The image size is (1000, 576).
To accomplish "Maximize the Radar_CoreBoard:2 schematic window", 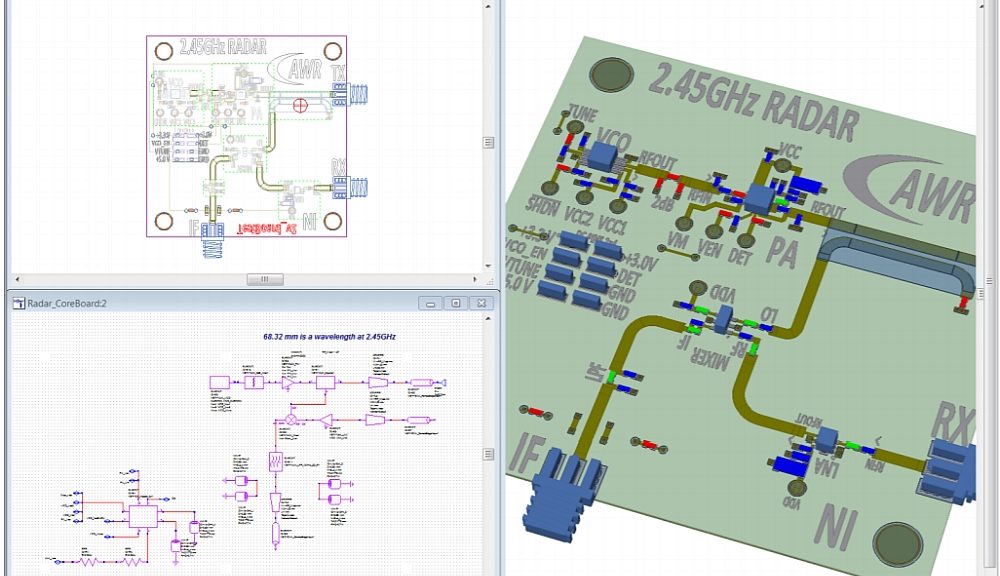I will (457, 303).
